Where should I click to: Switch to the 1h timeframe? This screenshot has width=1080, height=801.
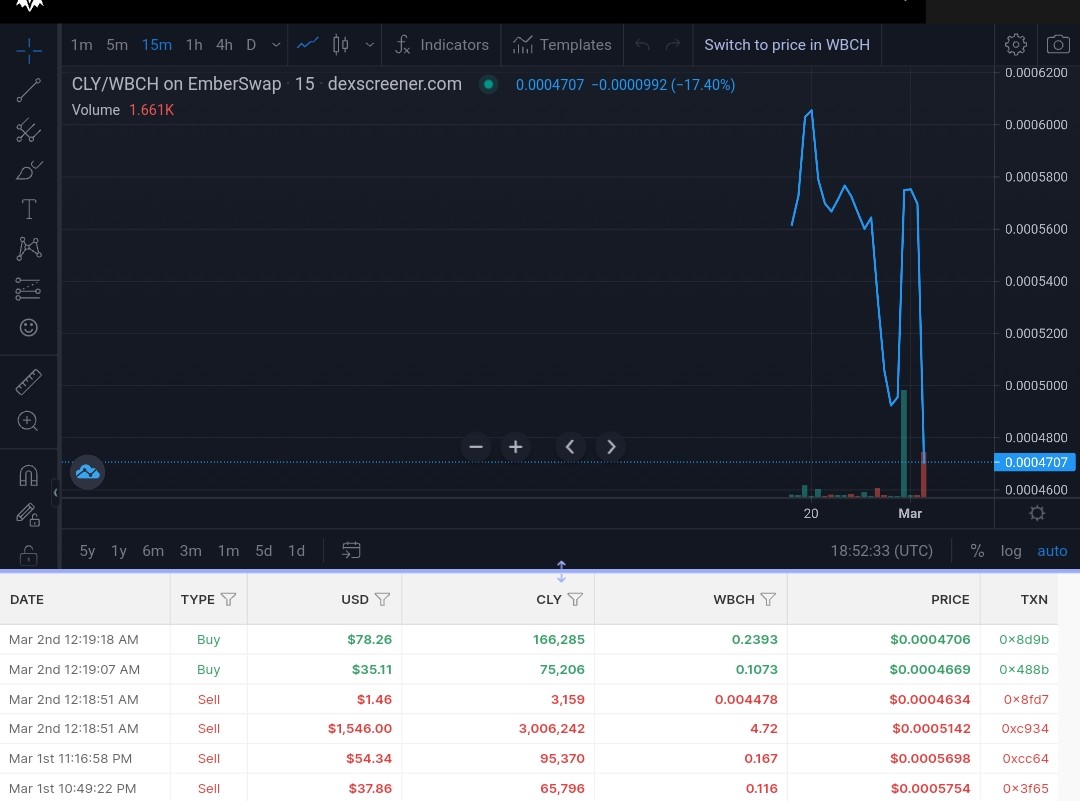pos(194,45)
